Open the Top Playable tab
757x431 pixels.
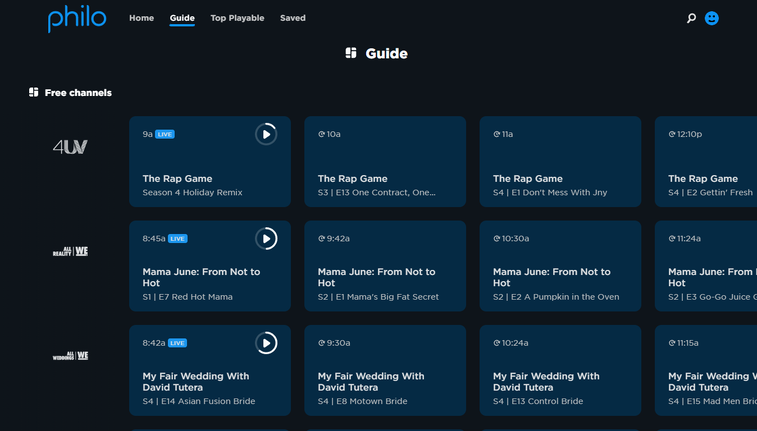point(238,18)
